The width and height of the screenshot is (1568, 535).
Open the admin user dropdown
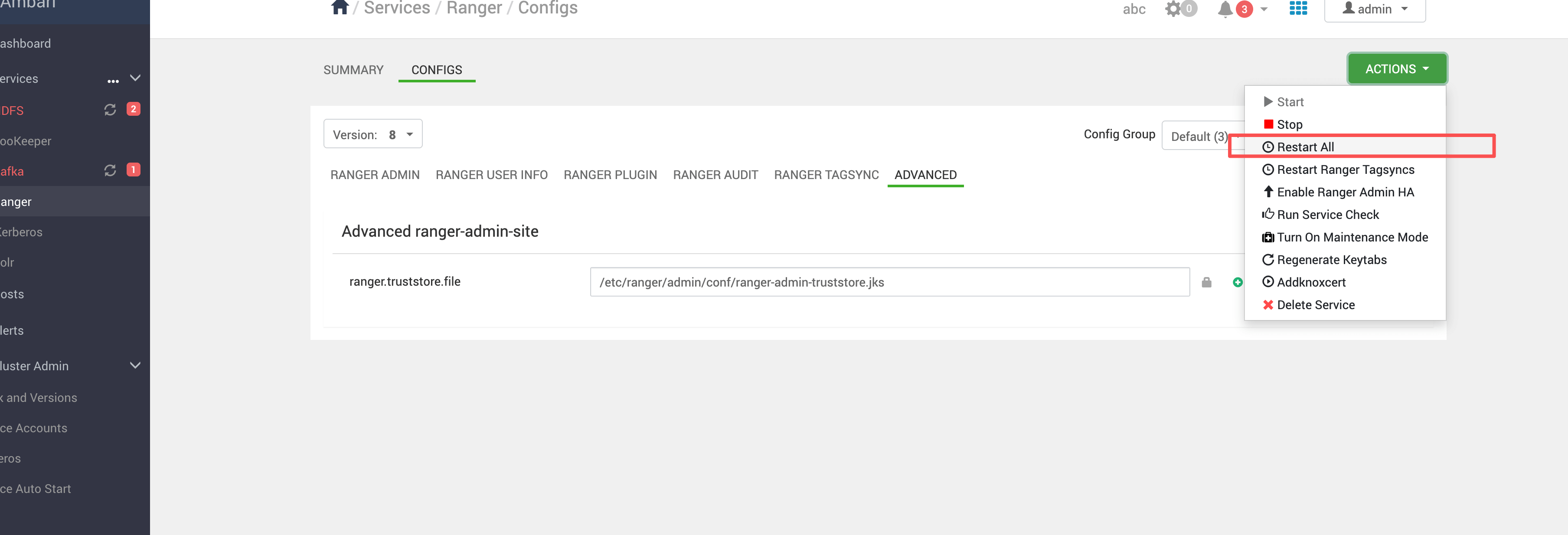pyautogui.click(x=1375, y=9)
